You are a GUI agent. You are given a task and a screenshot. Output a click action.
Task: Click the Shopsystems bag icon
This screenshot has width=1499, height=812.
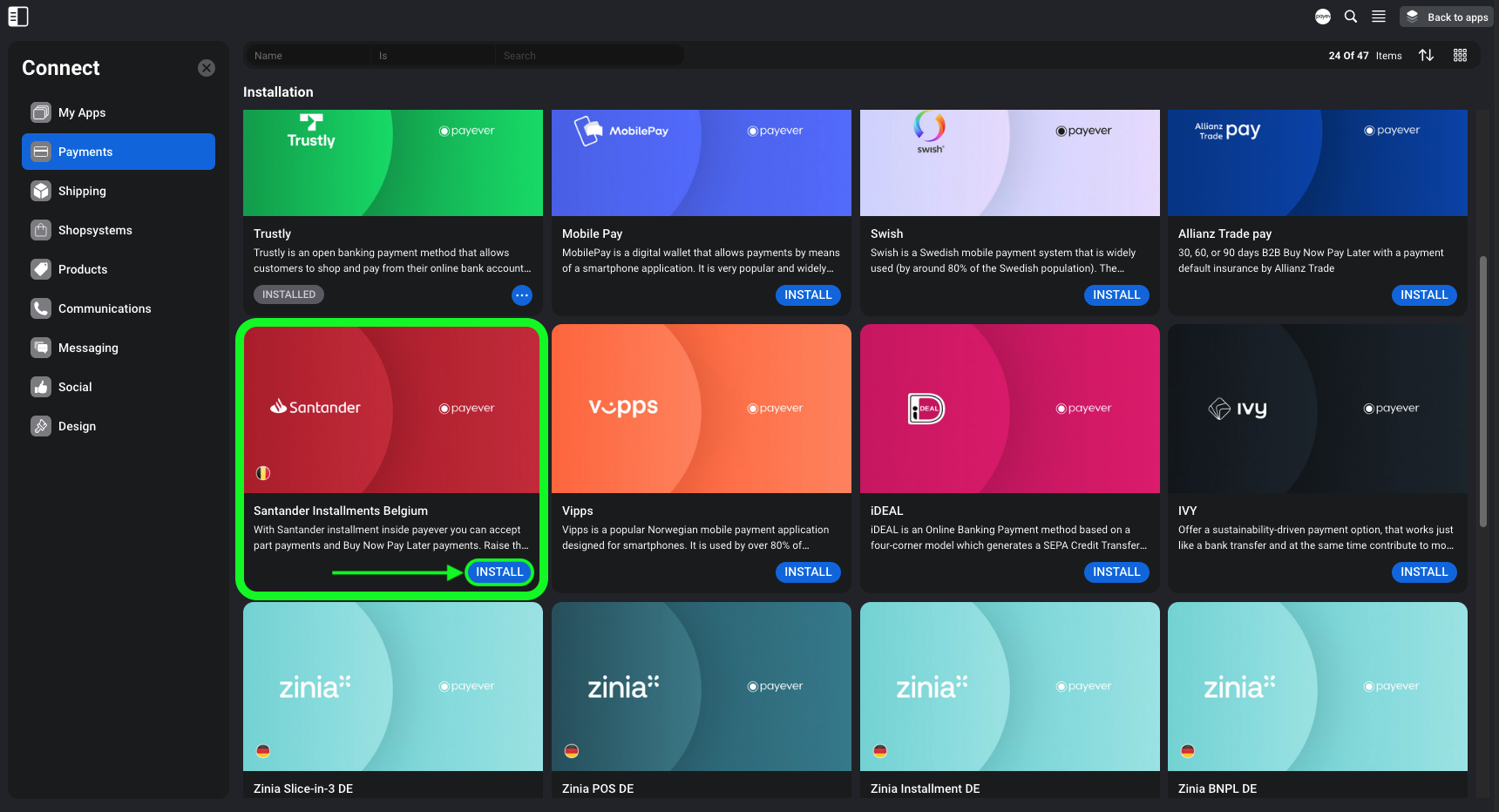41,230
